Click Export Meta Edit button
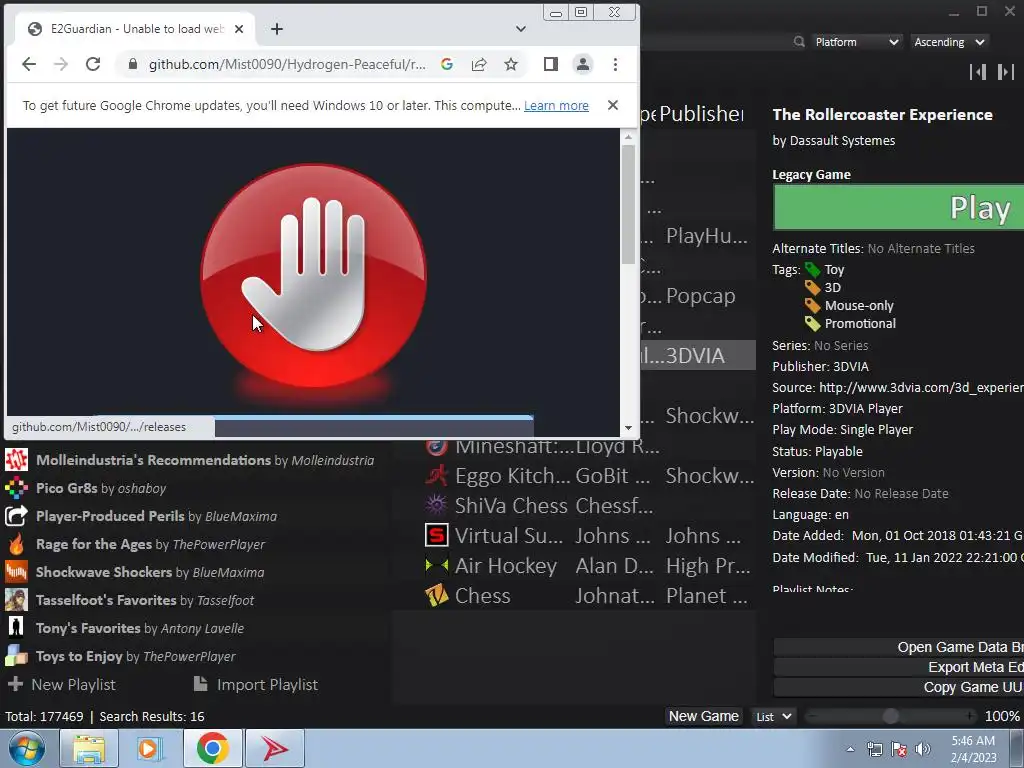Viewport: 1024px width, 768px height. 899,667
